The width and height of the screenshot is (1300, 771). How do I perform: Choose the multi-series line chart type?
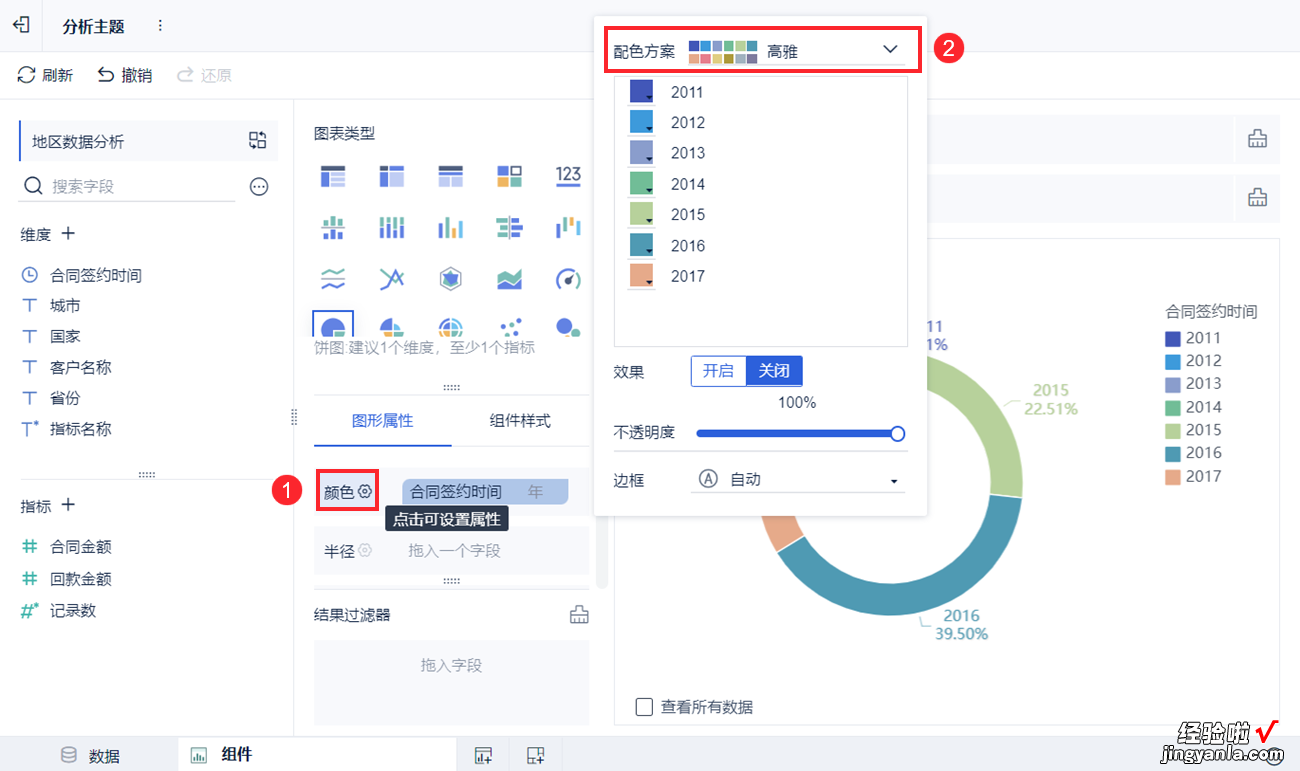pos(392,278)
